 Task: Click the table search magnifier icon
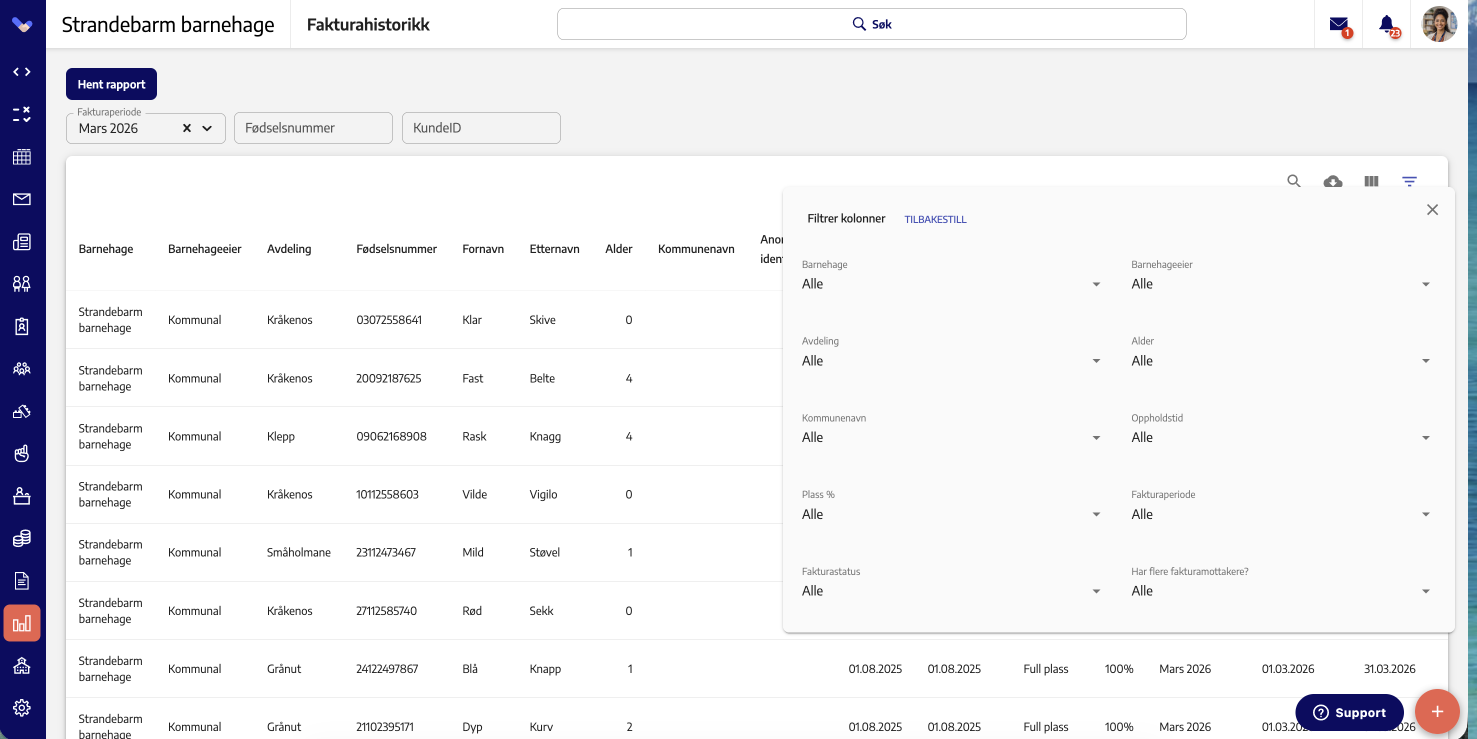click(1294, 181)
